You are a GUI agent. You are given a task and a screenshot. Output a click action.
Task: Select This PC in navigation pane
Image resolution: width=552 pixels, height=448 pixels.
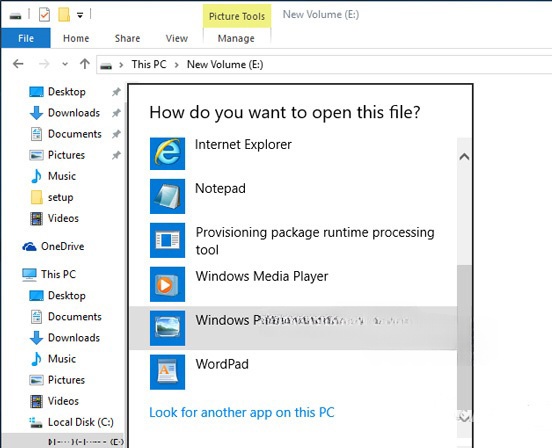click(x=49, y=274)
